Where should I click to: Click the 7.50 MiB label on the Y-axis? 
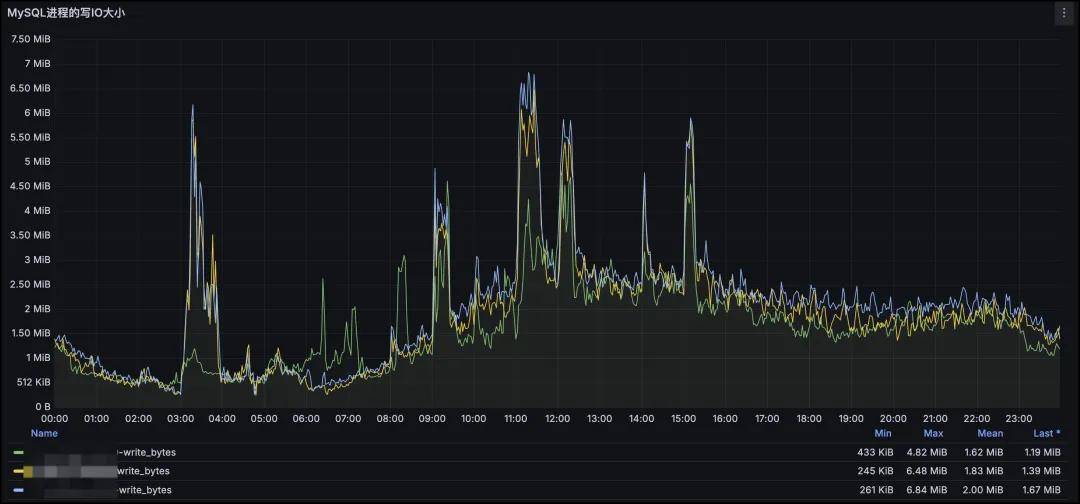(x=30, y=39)
